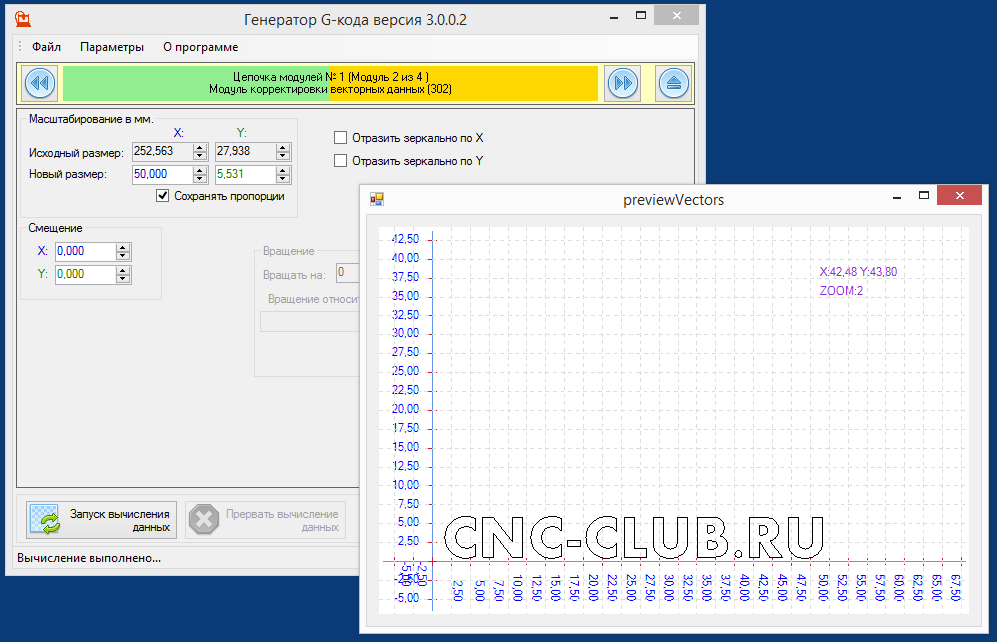Click the source size X field 252,563
The image size is (997, 642).
click(162, 151)
